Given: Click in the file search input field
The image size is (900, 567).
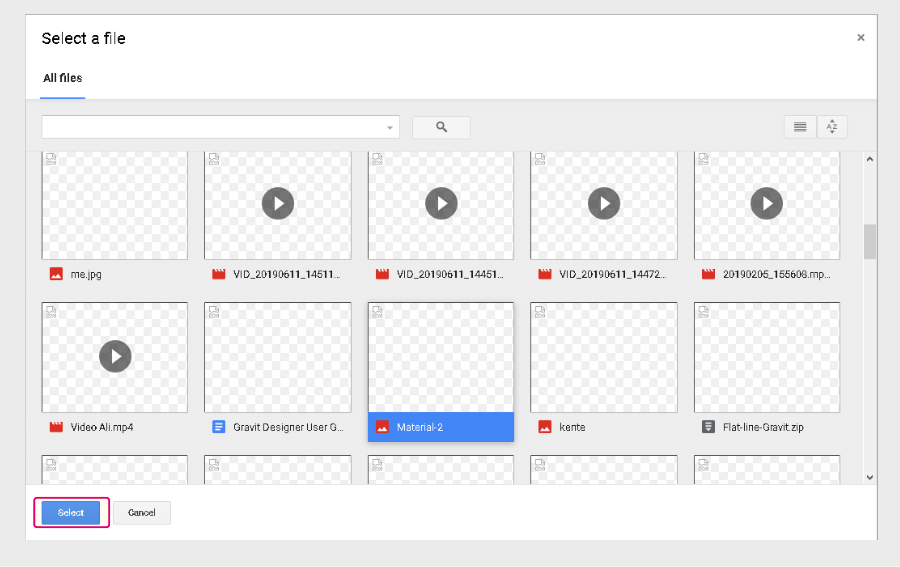Looking at the screenshot, I should pyautogui.click(x=220, y=127).
